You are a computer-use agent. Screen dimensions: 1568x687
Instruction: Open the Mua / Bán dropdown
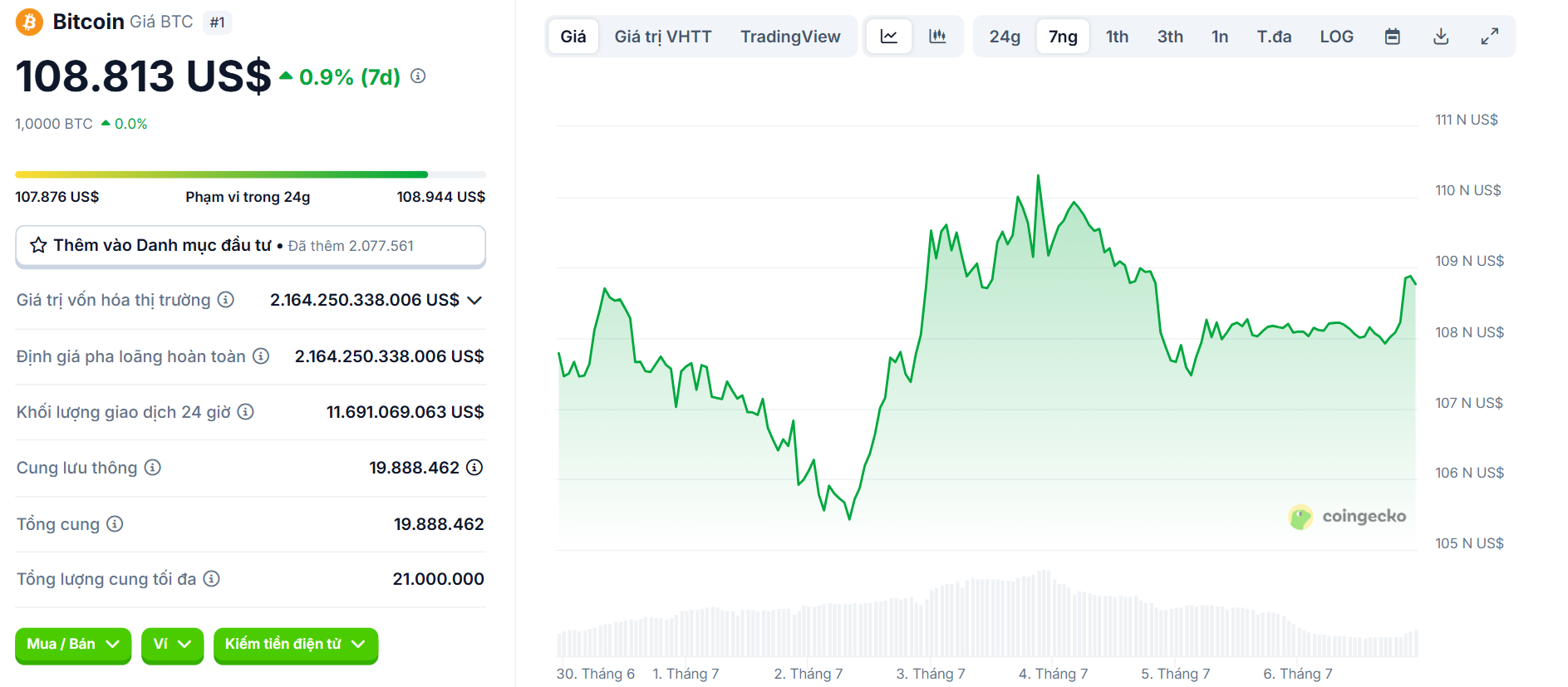click(x=73, y=645)
